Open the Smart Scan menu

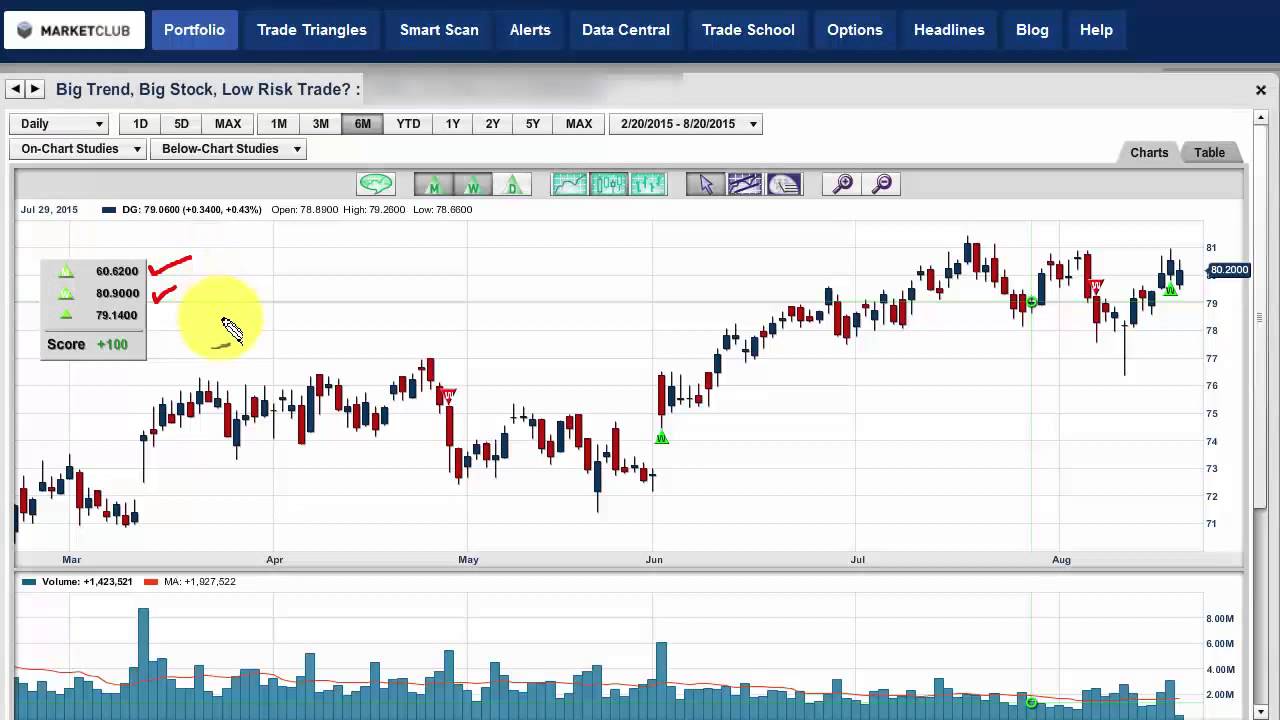point(439,30)
